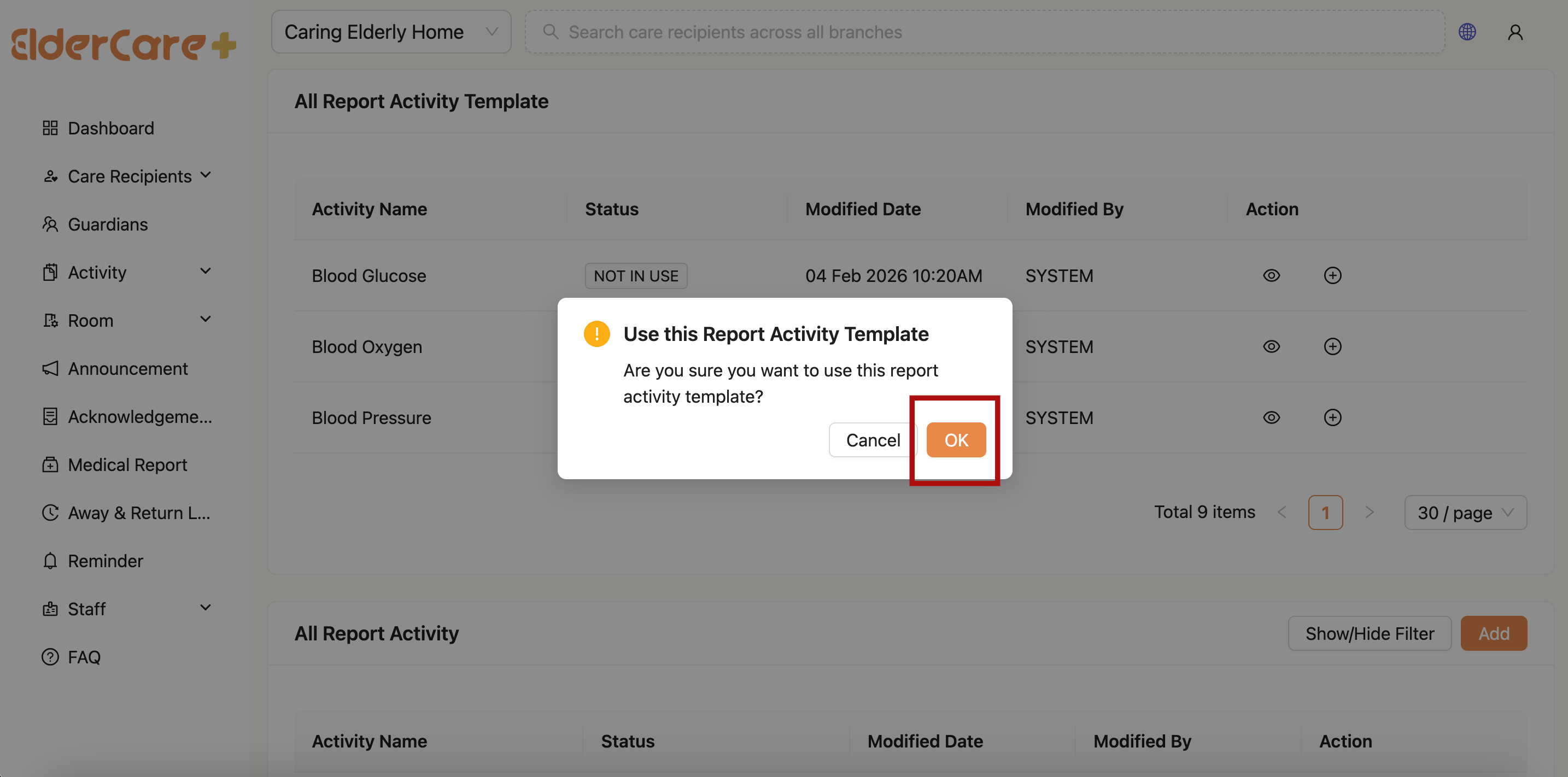Click plus icon for Blood Oxygen row
Image resolution: width=1568 pixels, height=777 pixels.
point(1332,347)
